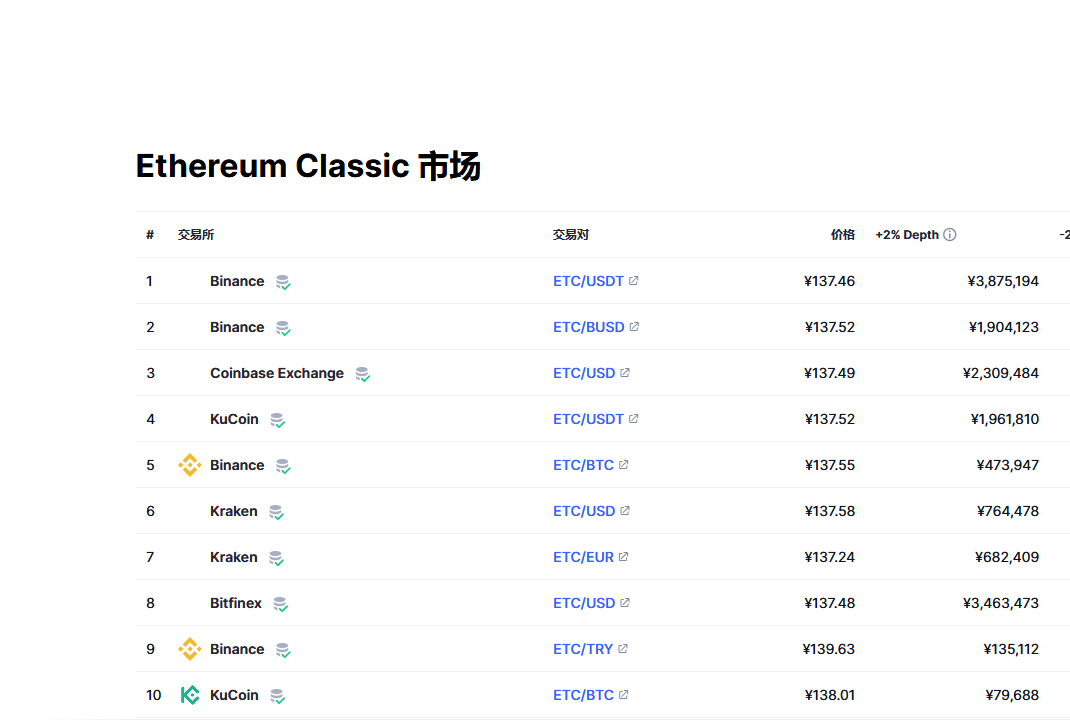Click the price ¥138.01
Screen dimensions: 1070x720
tap(829, 695)
